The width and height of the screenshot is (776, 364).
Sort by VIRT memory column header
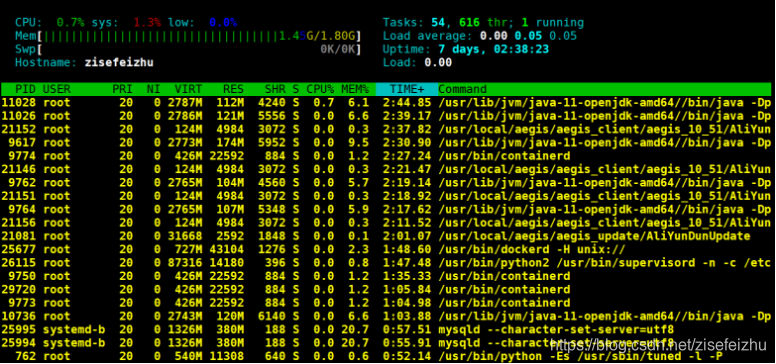pos(189,90)
